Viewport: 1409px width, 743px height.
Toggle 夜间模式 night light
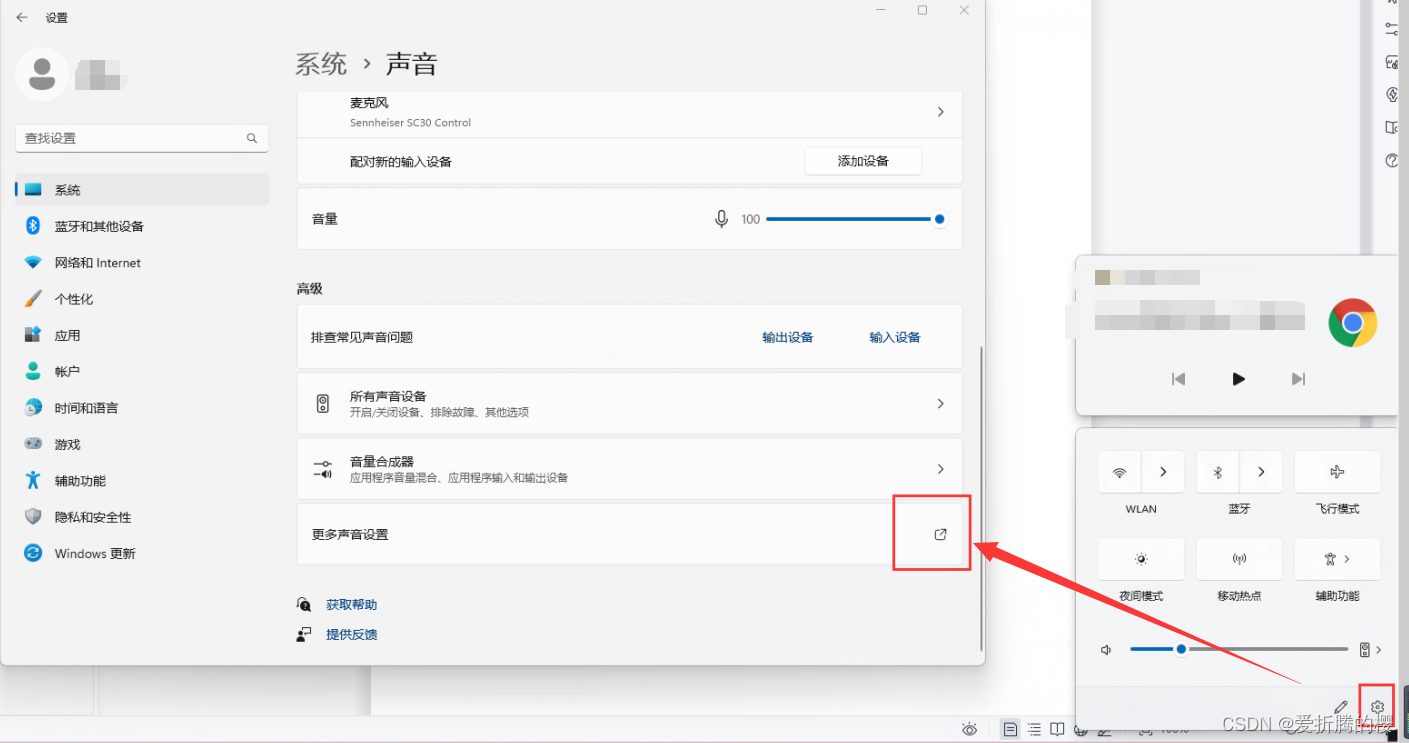pyautogui.click(x=1141, y=559)
